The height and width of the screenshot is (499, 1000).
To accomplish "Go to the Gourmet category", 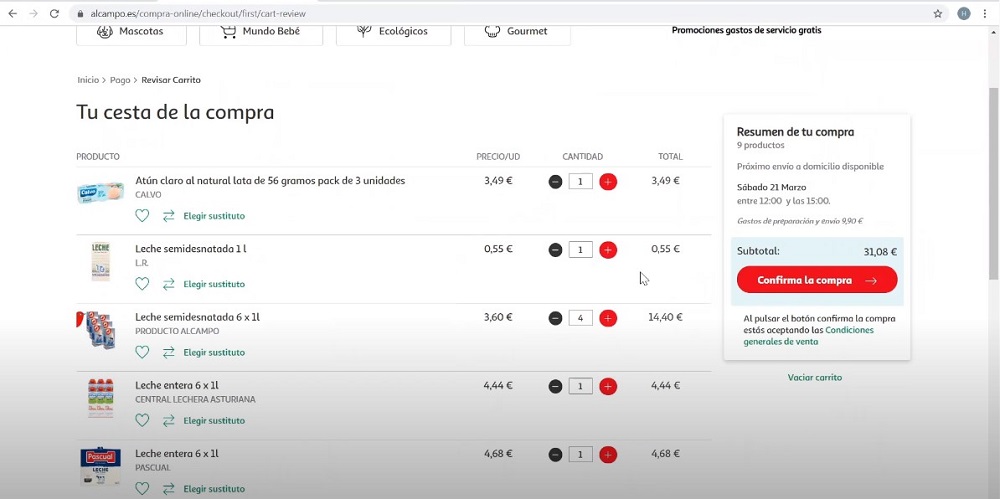I will click(517, 31).
